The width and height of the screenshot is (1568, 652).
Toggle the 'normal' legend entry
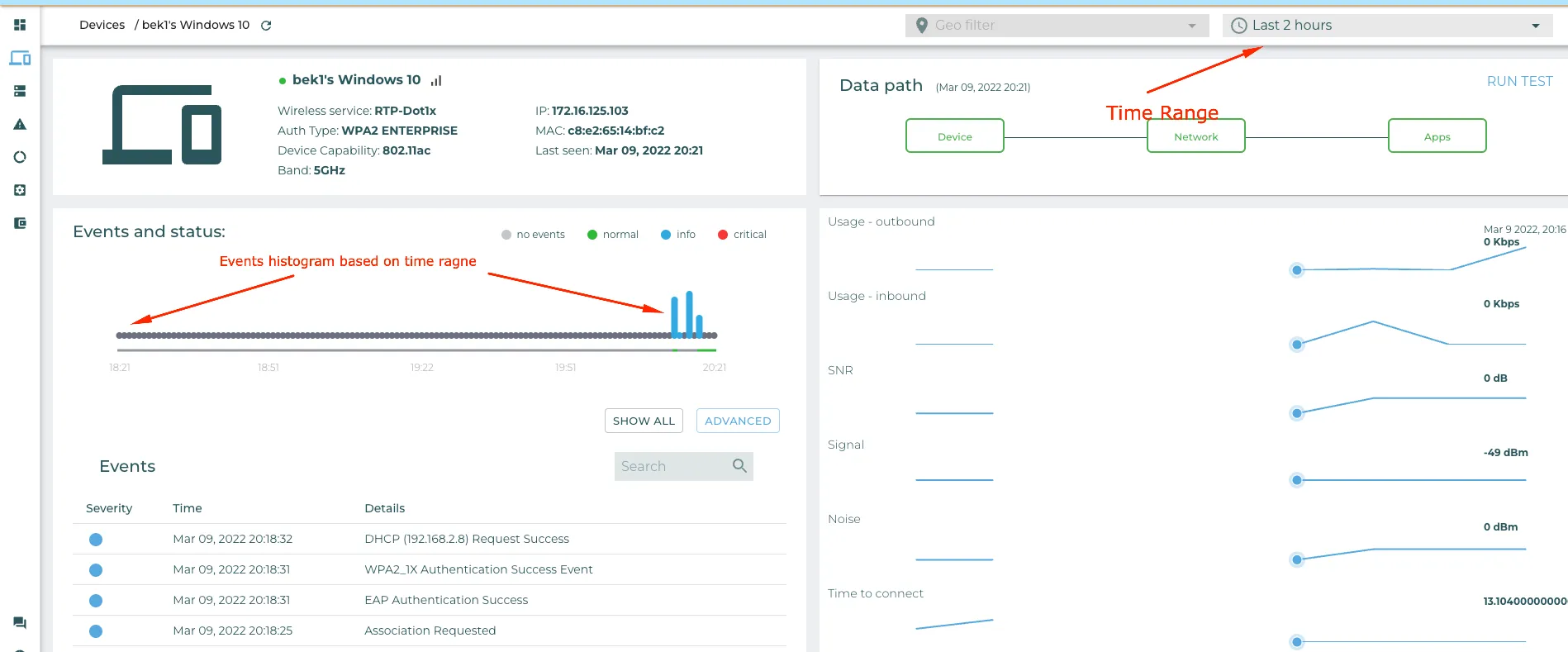612,235
